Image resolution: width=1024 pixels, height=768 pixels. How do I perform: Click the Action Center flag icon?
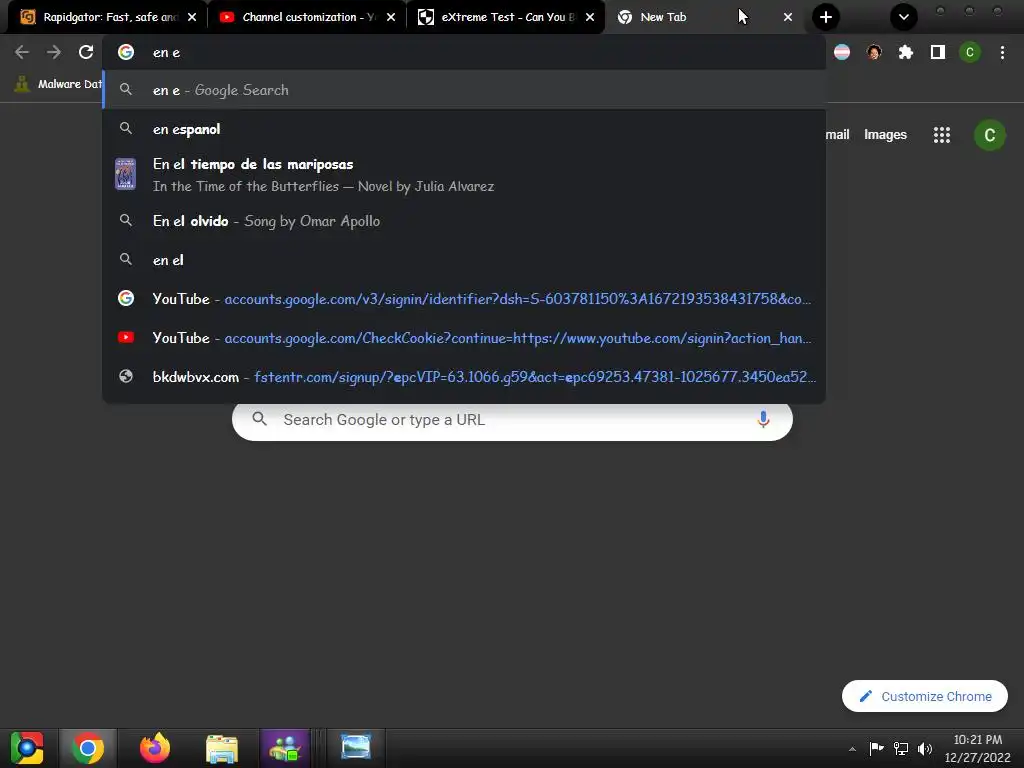point(876,748)
